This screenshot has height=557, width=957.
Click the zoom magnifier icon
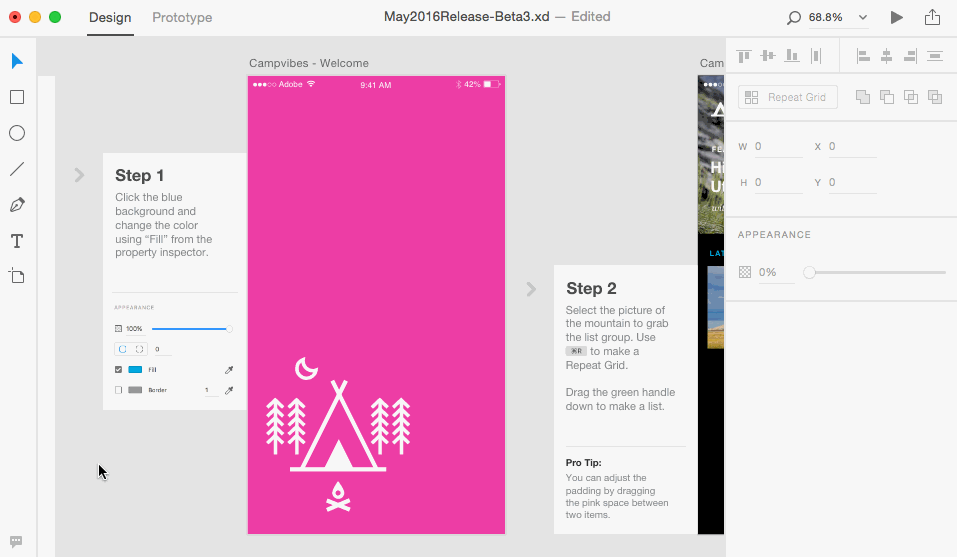click(793, 18)
